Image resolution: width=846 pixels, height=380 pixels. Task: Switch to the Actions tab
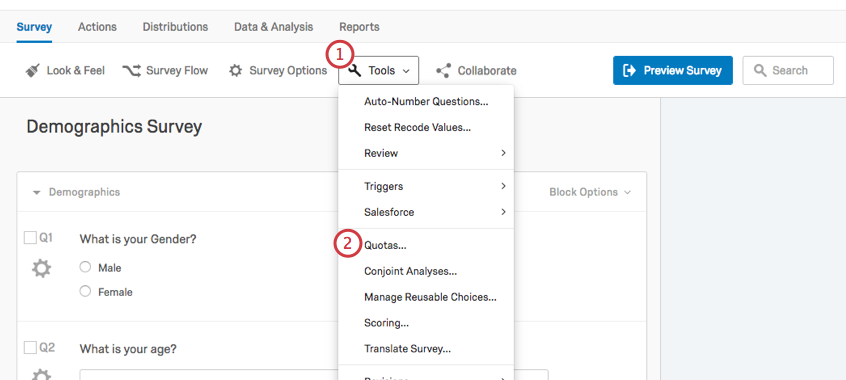[x=97, y=27]
